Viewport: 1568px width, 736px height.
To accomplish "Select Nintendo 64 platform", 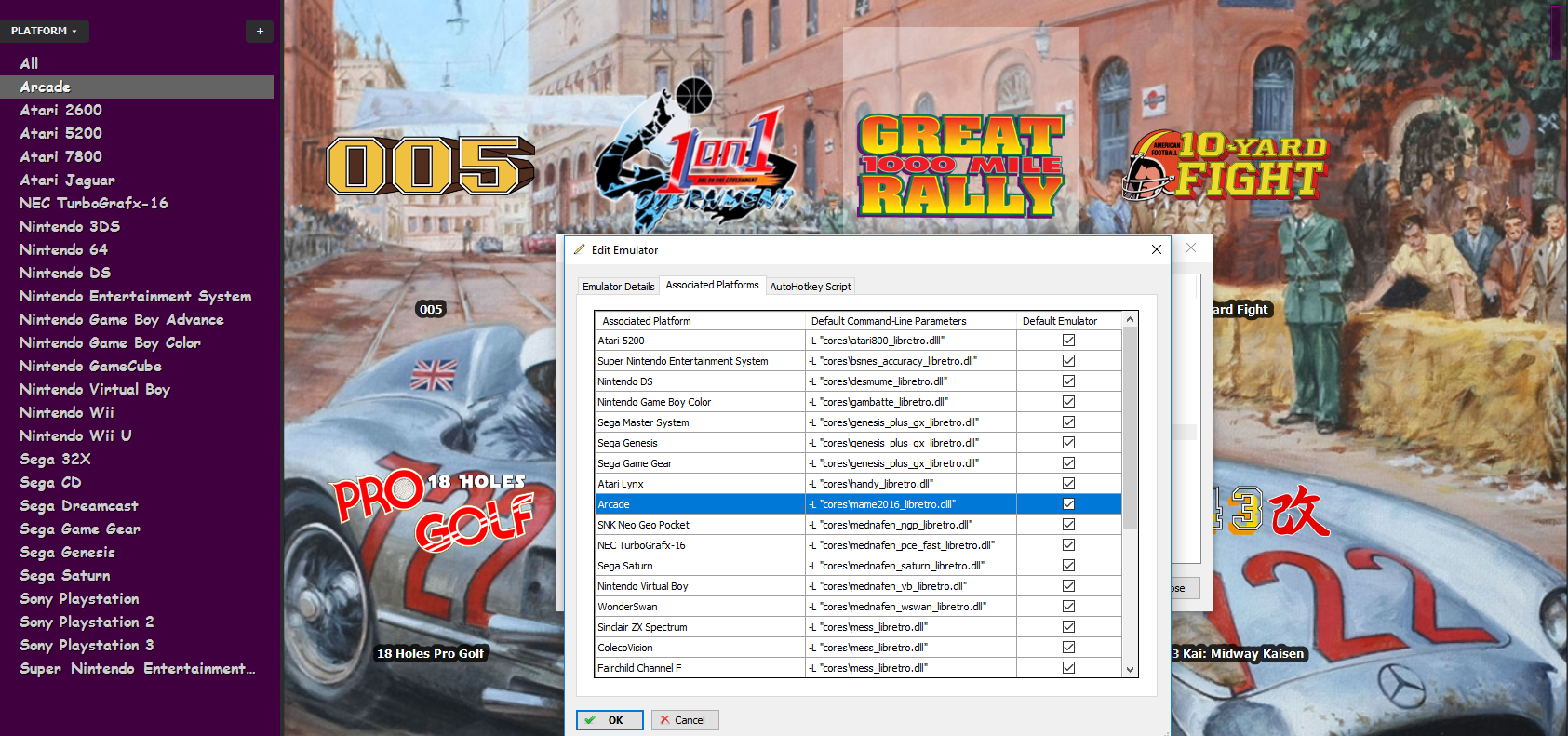I will click(64, 249).
